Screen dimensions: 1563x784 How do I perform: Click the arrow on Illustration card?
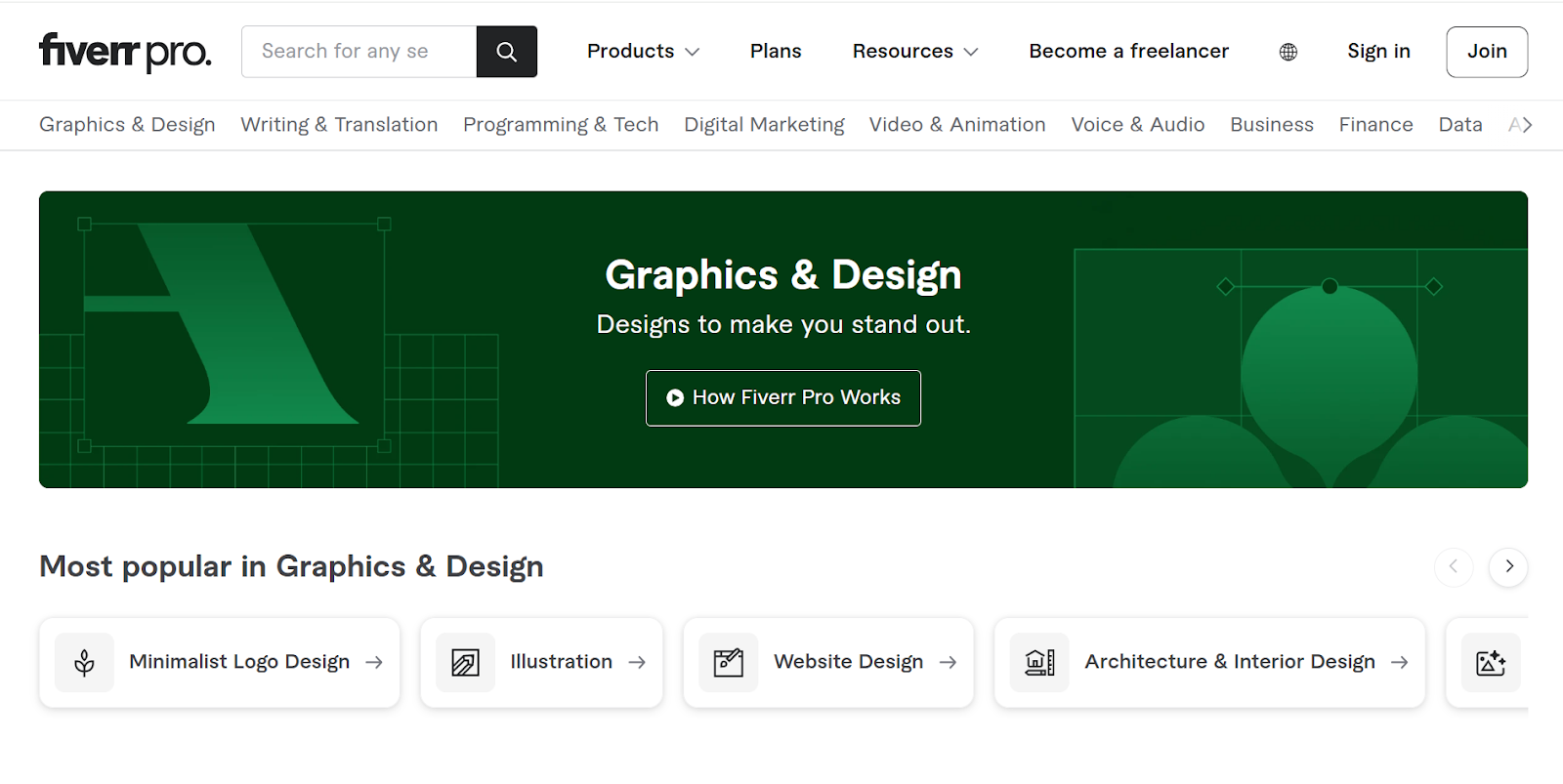(x=637, y=662)
